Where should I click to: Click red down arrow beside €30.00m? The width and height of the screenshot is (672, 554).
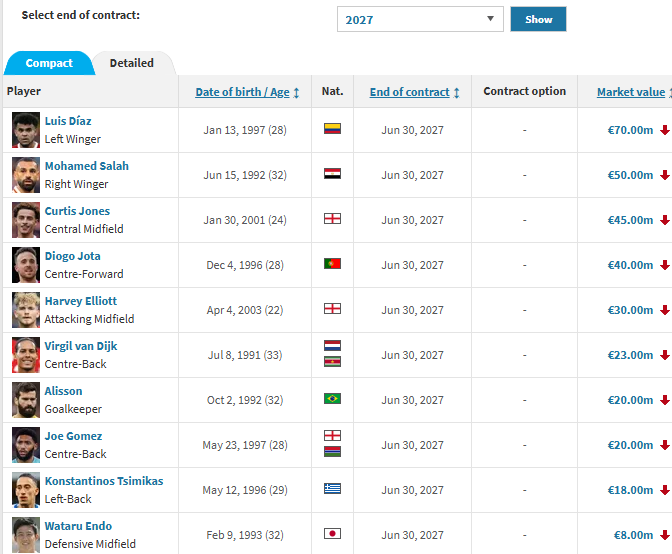click(x=665, y=310)
